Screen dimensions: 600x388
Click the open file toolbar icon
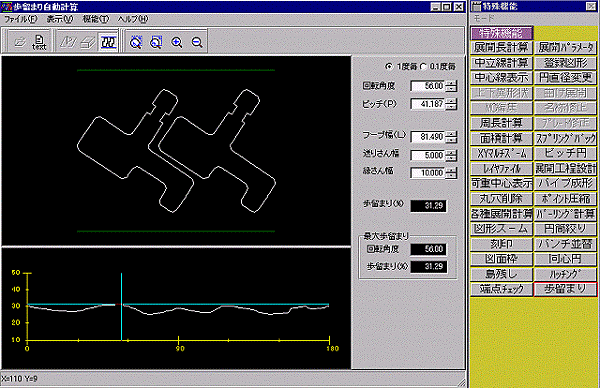(x=20, y=42)
